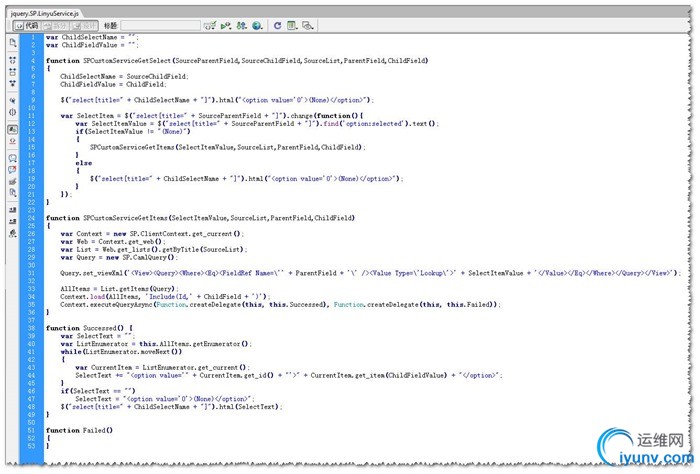This screenshot has height=474, width=700.
Task: Open the Visual Aids eye menu
Action: pos(308,26)
